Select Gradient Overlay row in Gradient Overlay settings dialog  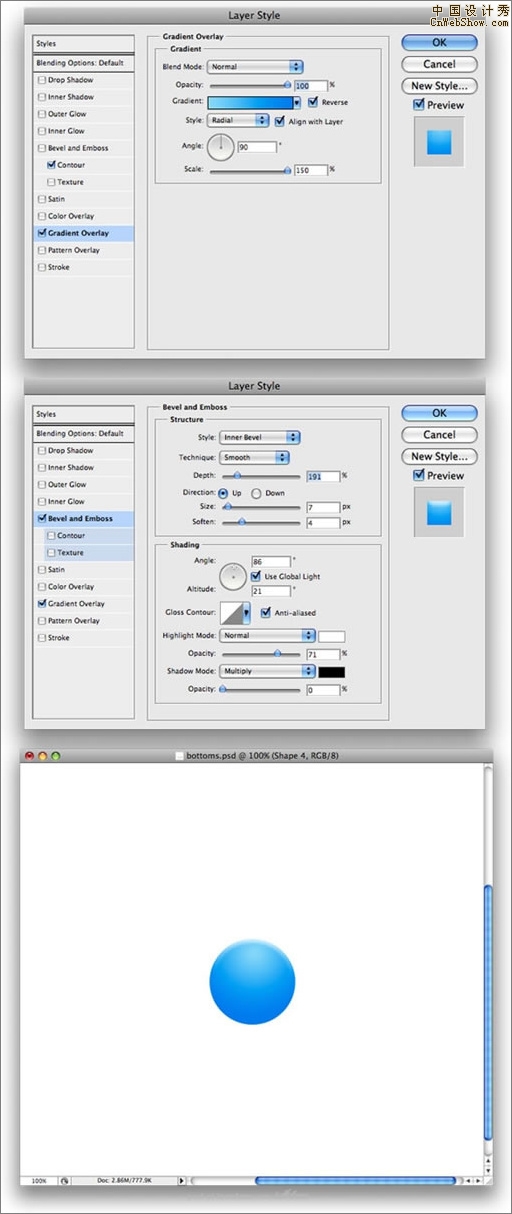coord(83,233)
